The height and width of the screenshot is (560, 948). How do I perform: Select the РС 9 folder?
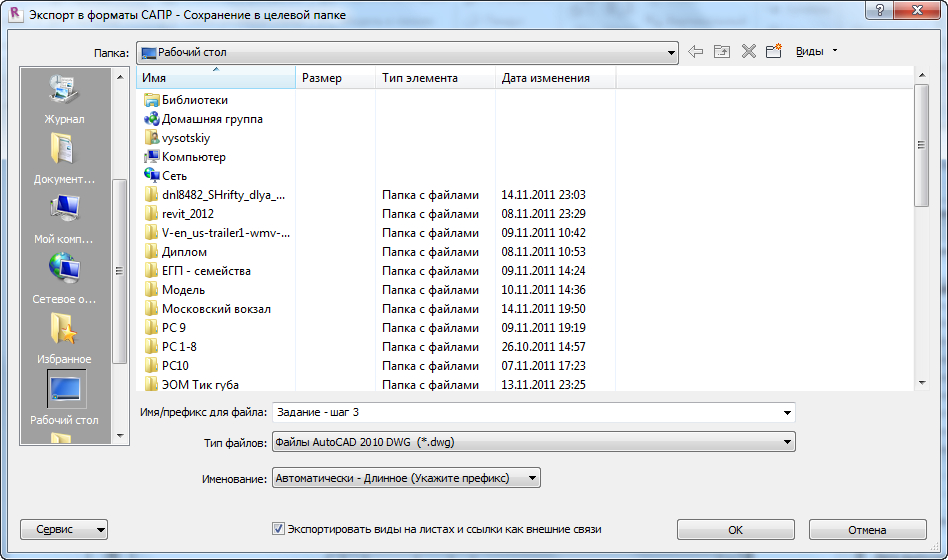tap(165, 328)
